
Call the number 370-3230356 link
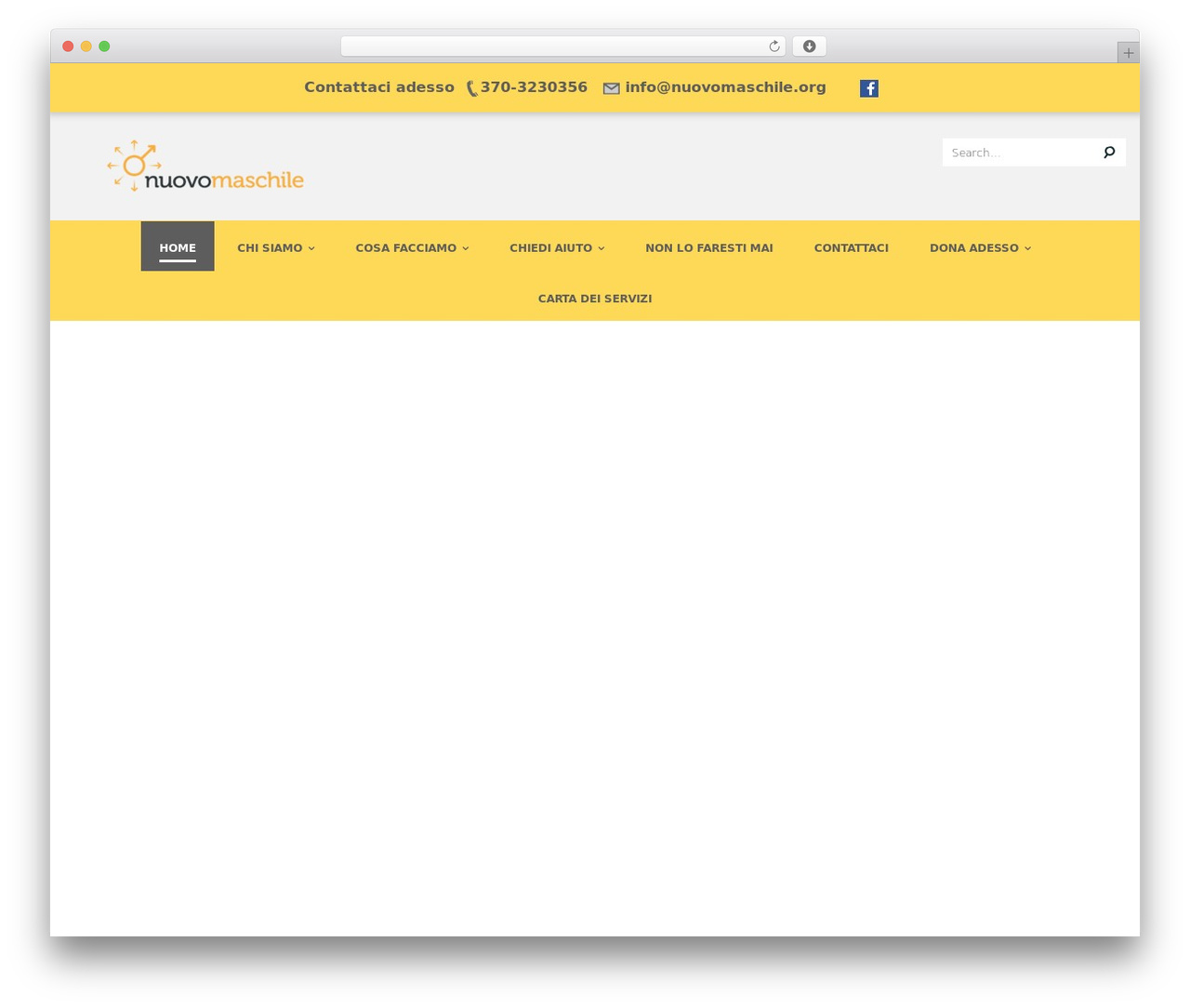[534, 87]
